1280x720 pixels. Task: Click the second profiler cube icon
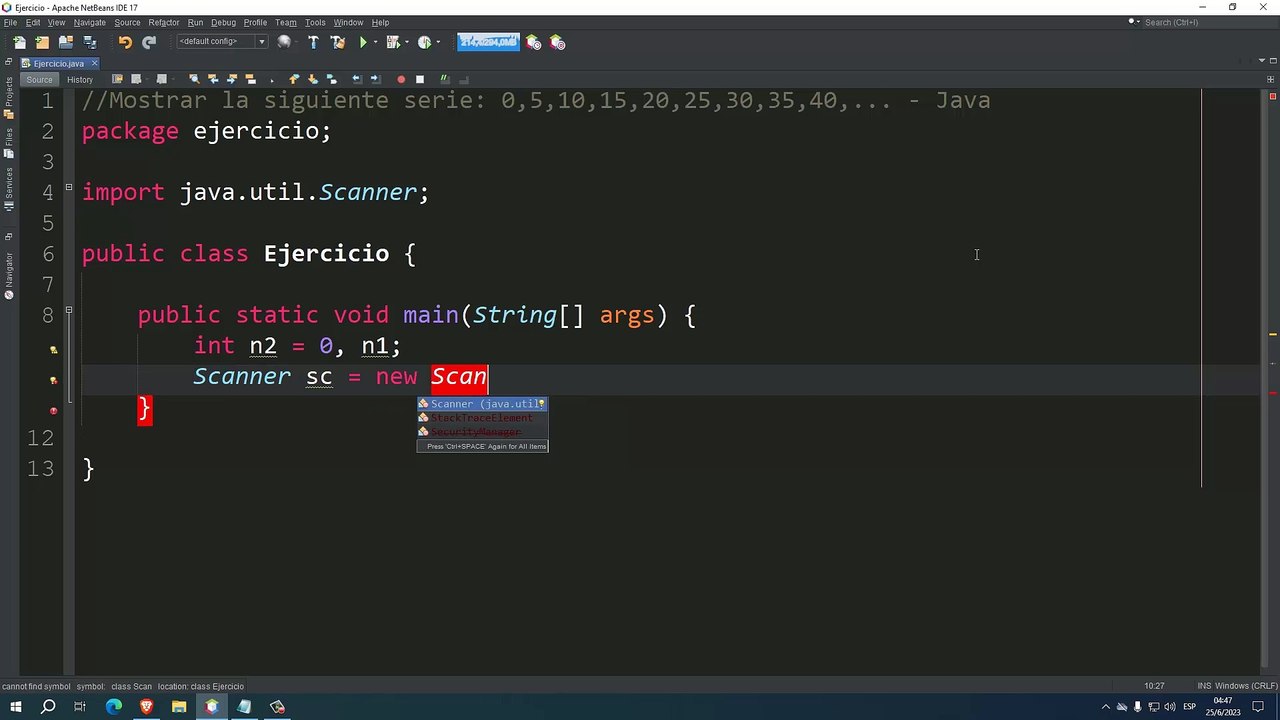pyautogui.click(x=558, y=42)
